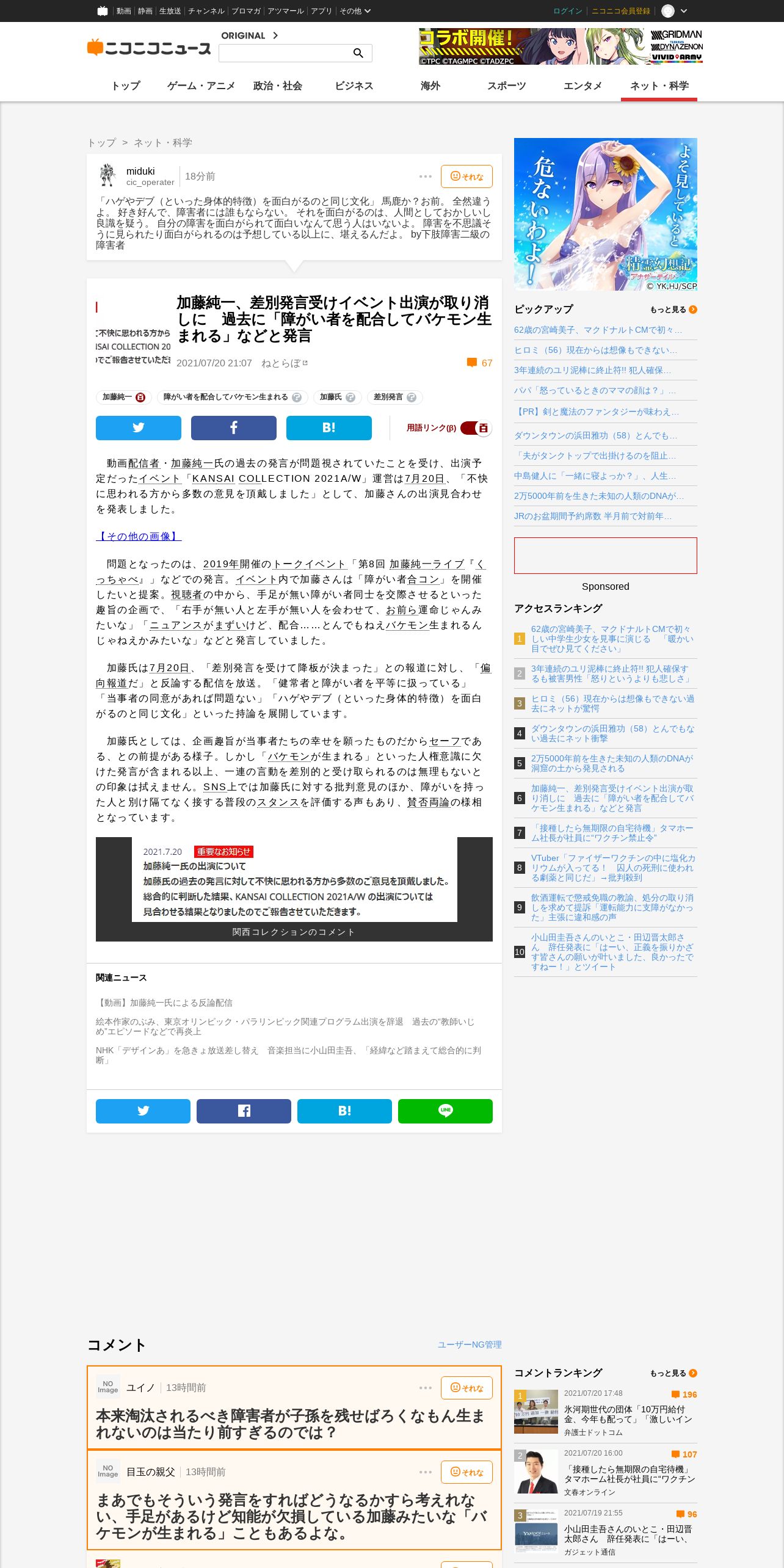This screenshot has width=784, height=1568.
Task: Open ranking 4 ダウンタウンの浜田雅功 article
Action: [x=612, y=733]
